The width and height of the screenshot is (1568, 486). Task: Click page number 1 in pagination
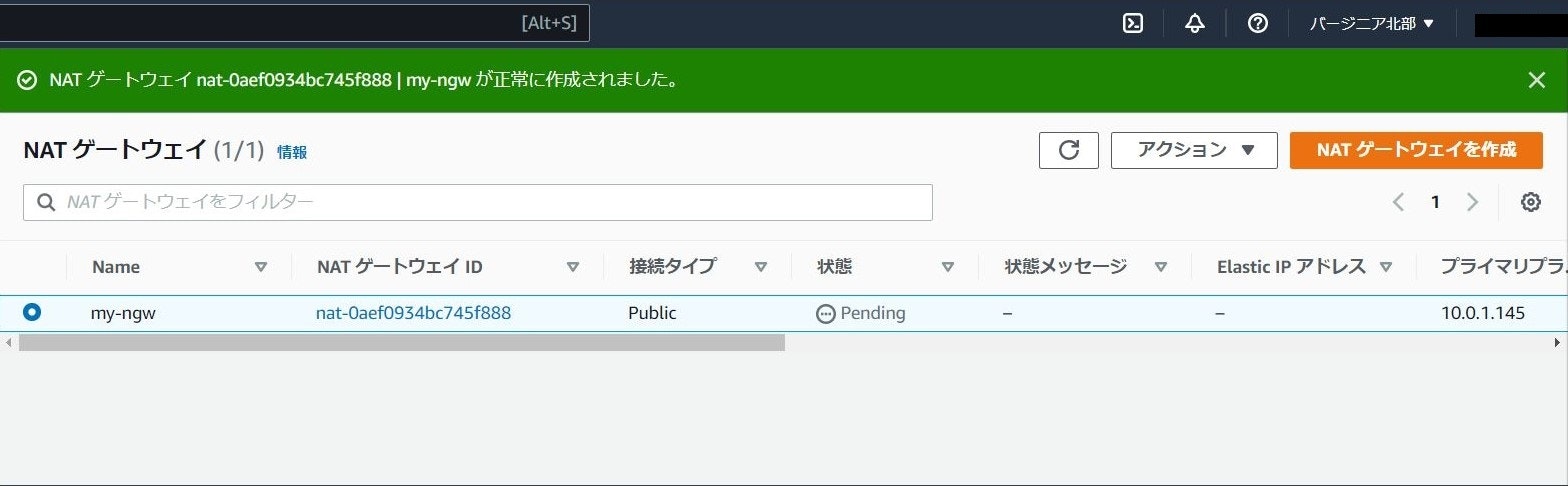pos(1435,202)
